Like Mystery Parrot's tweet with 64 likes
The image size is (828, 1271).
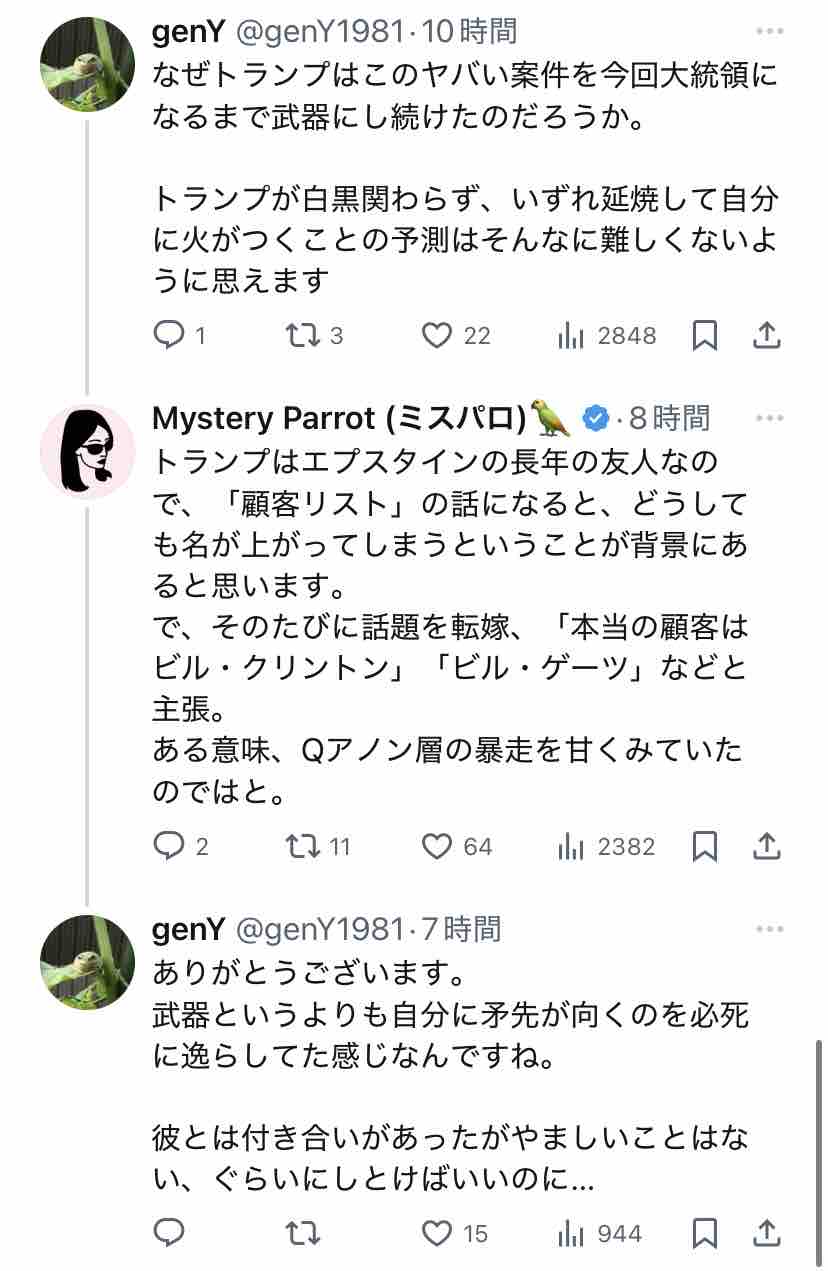pos(436,847)
